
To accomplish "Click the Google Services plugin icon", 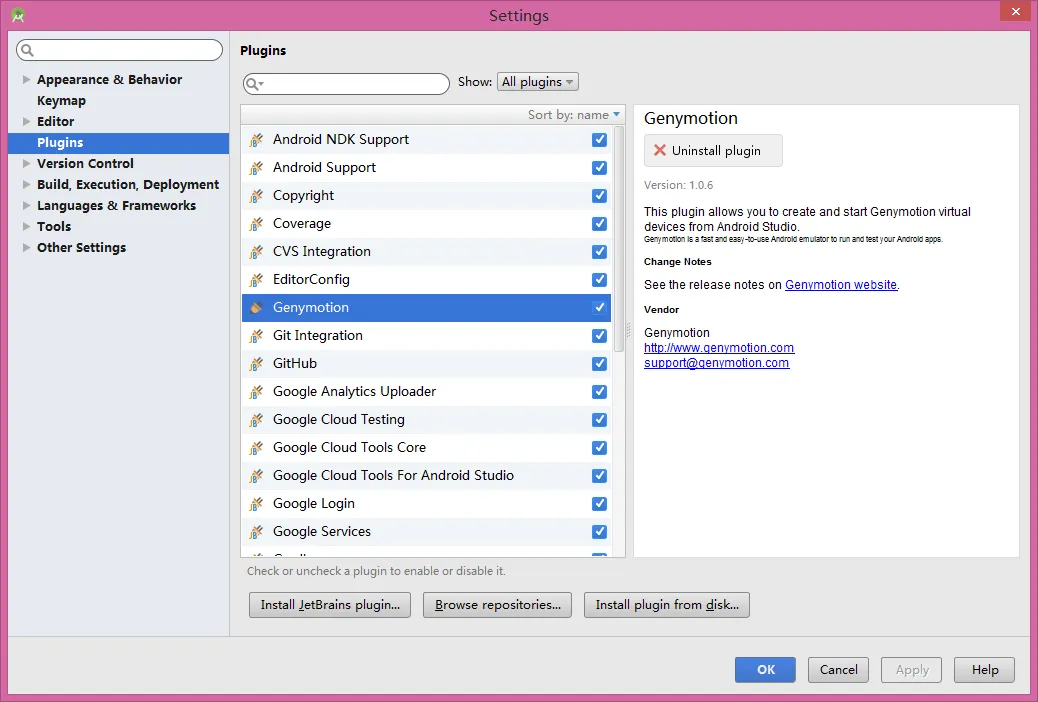I will coord(256,532).
